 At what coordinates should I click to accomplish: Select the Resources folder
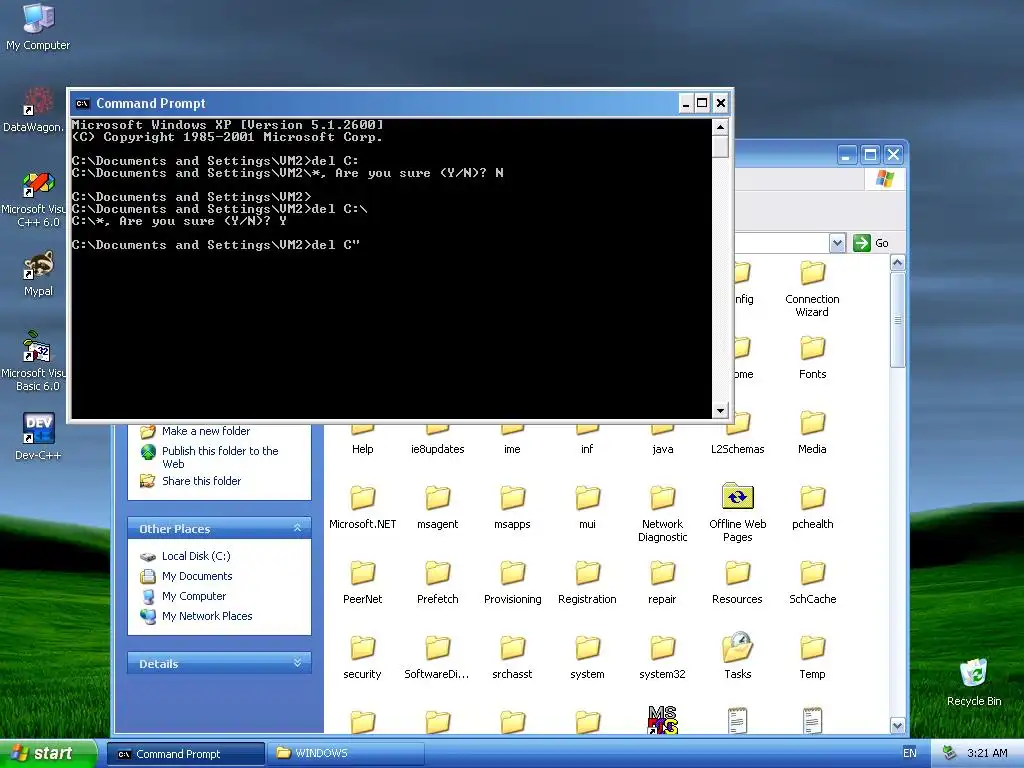tap(737, 583)
